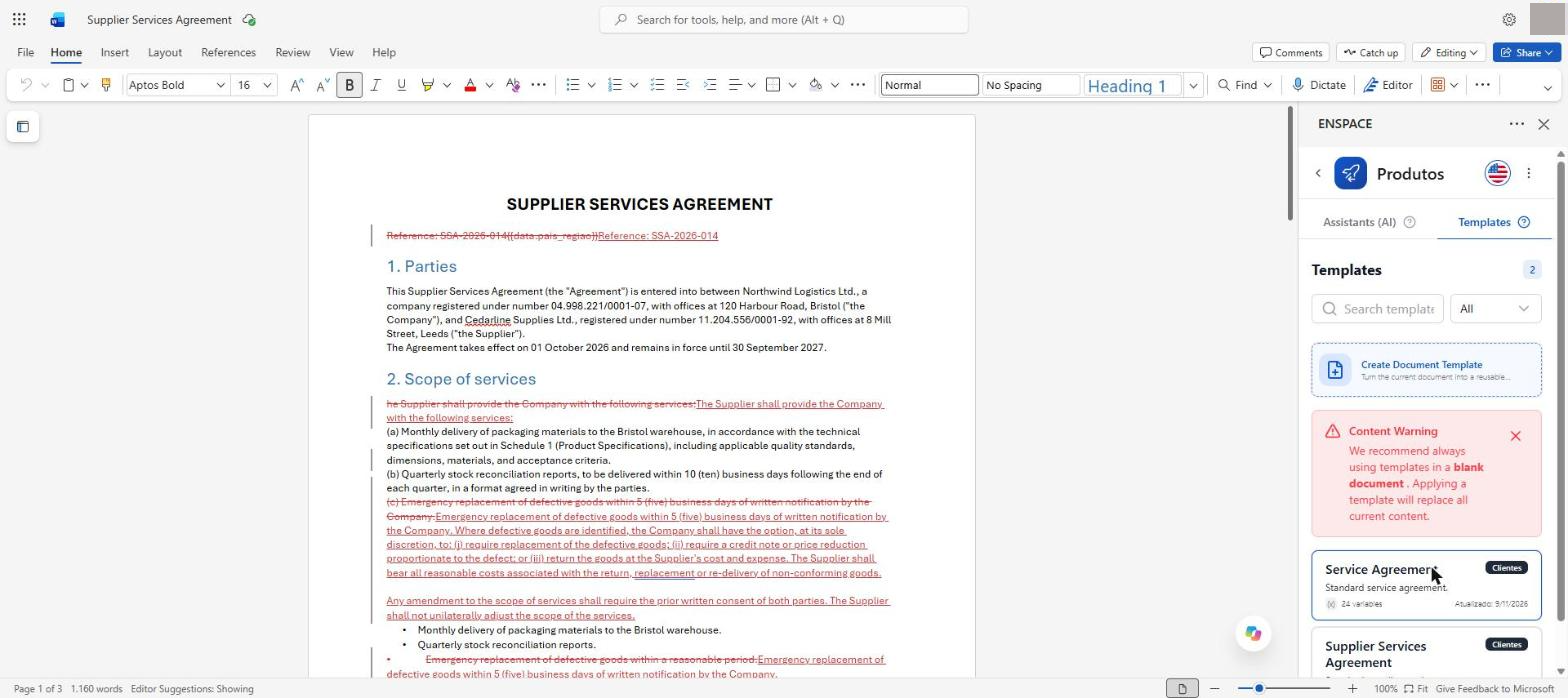Image resolution: width=1568 pixels, height=698 pixels.
Task: Open the template filter All dropdown
Action: coord(1496,309)
